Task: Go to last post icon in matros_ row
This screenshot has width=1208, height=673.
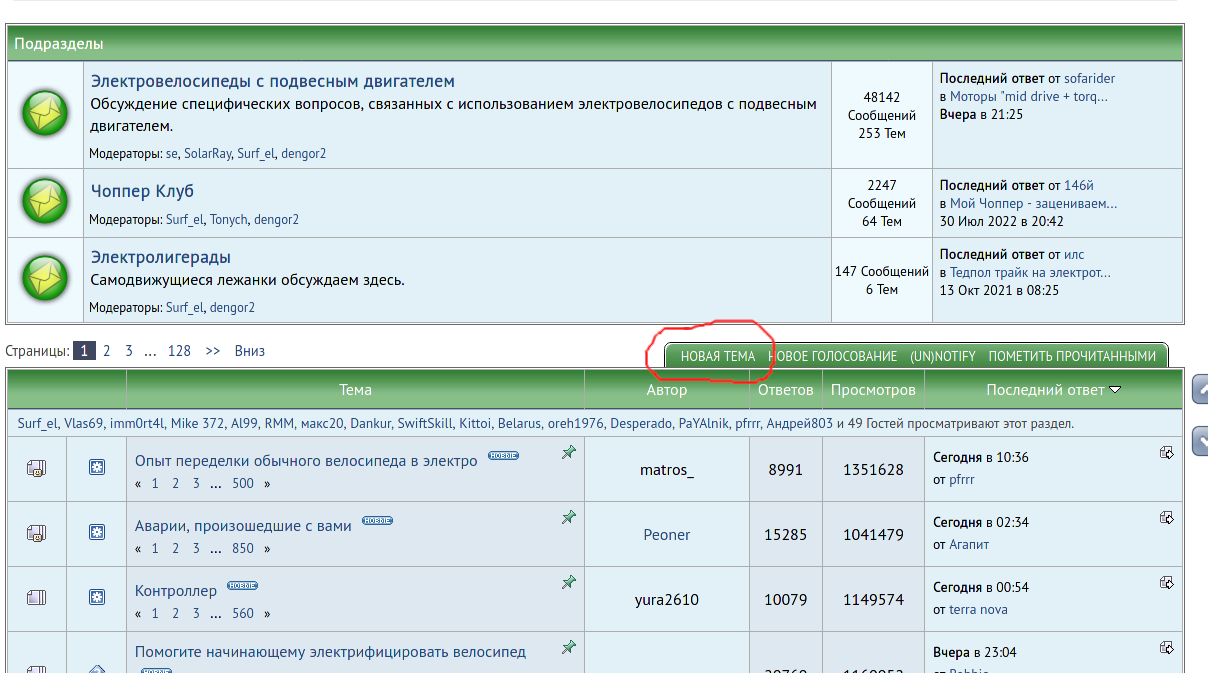Action: 1166,453
